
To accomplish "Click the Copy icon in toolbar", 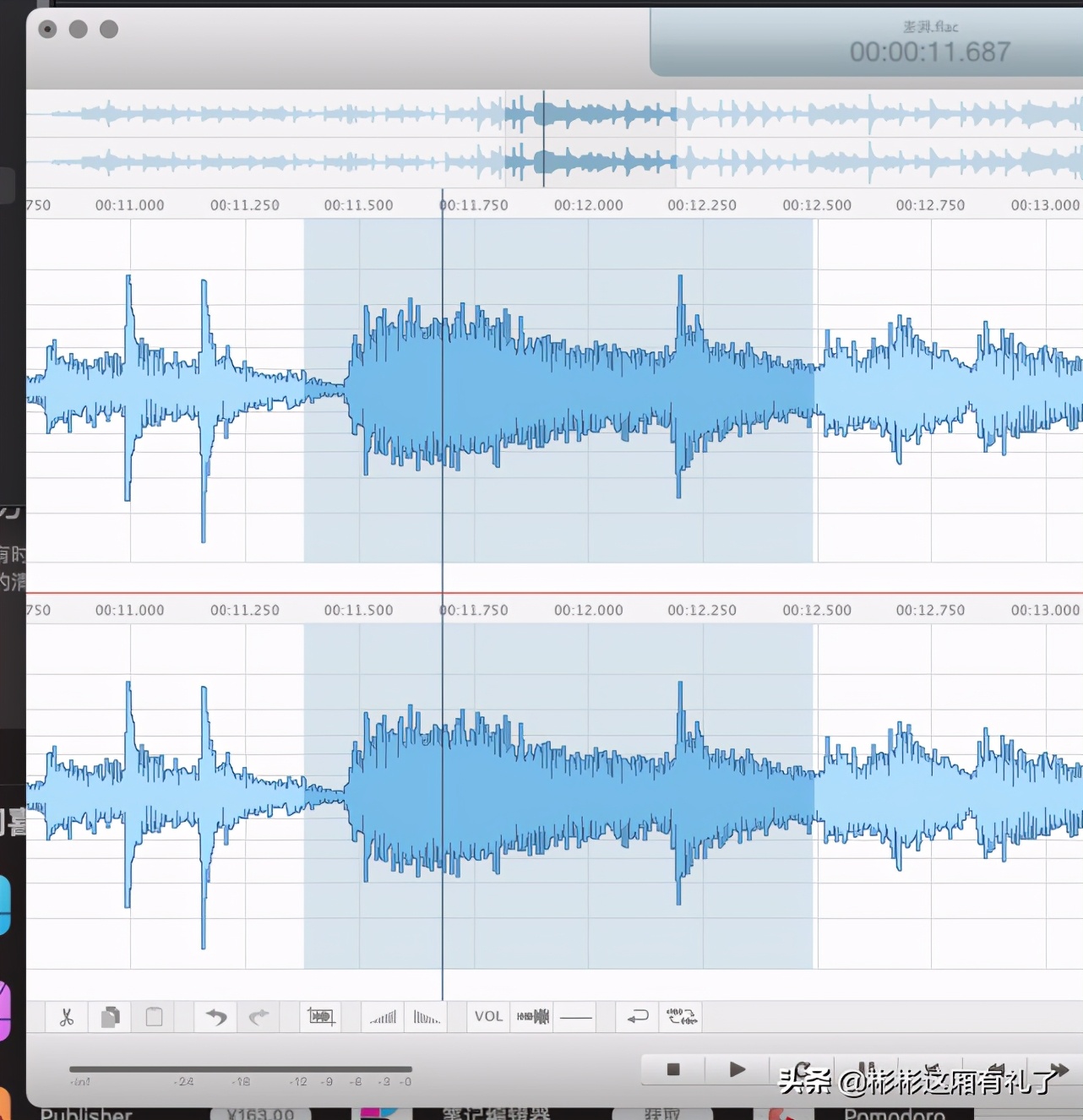I will coord(111,1017).
